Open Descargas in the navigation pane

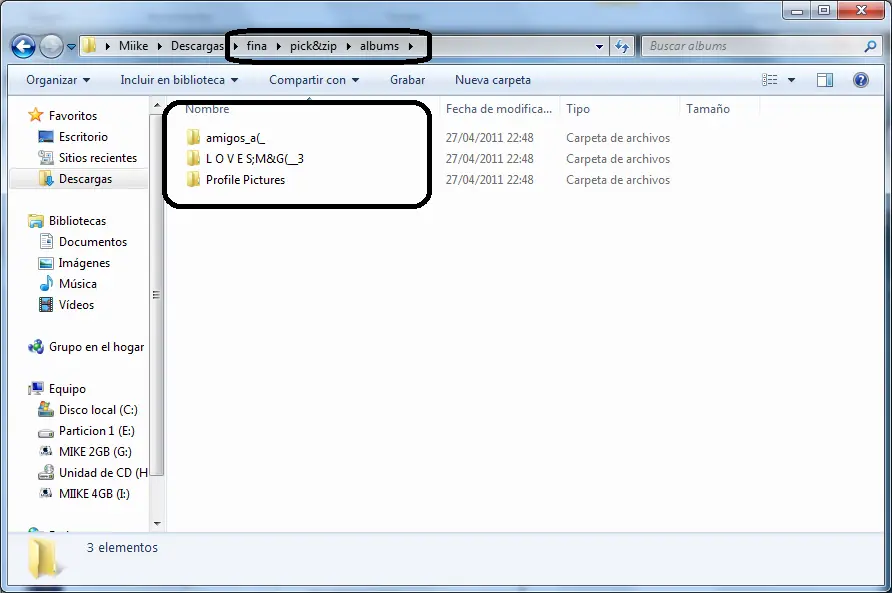(x=85, y=179)
